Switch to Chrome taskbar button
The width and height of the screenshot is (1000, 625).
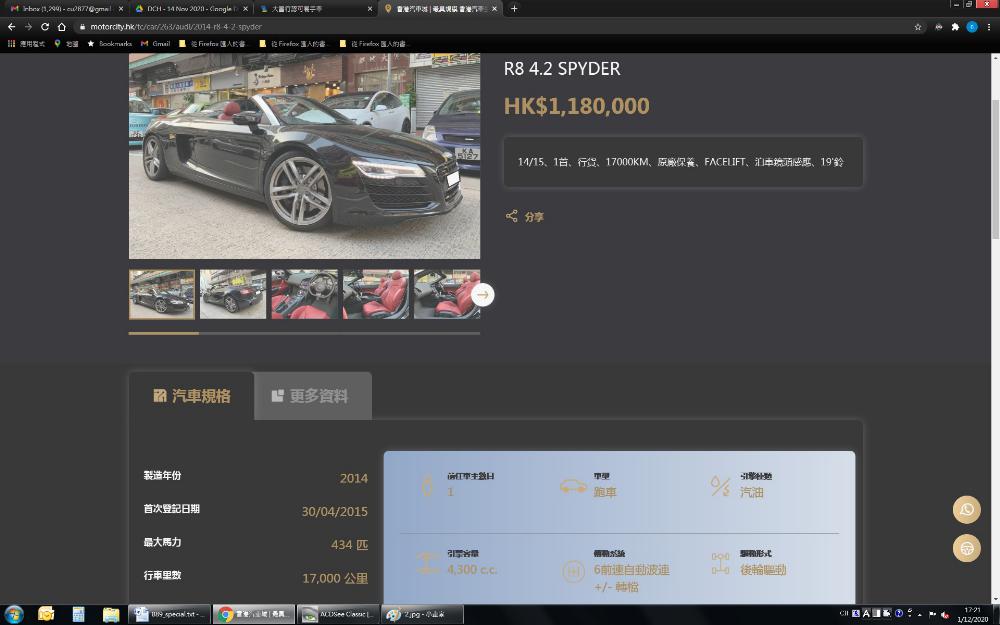(x=254, y=614)
